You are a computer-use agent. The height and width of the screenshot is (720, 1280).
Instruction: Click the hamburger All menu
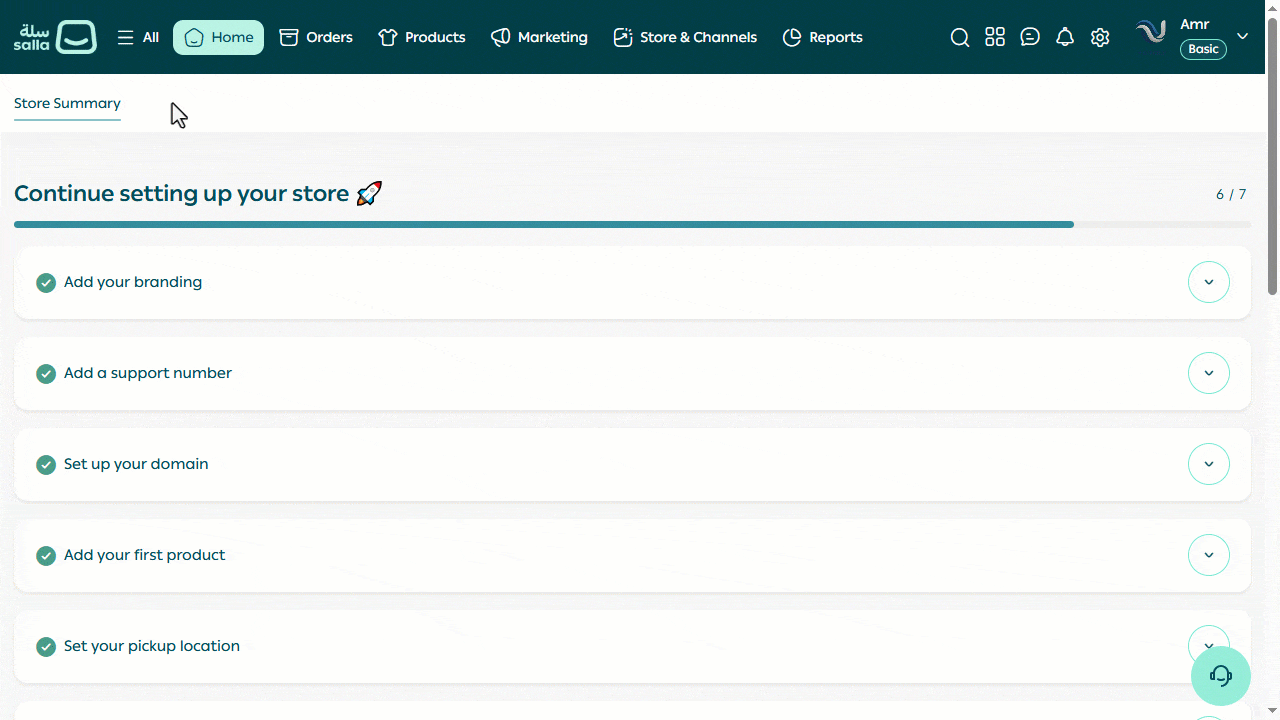tap(138, 37)
